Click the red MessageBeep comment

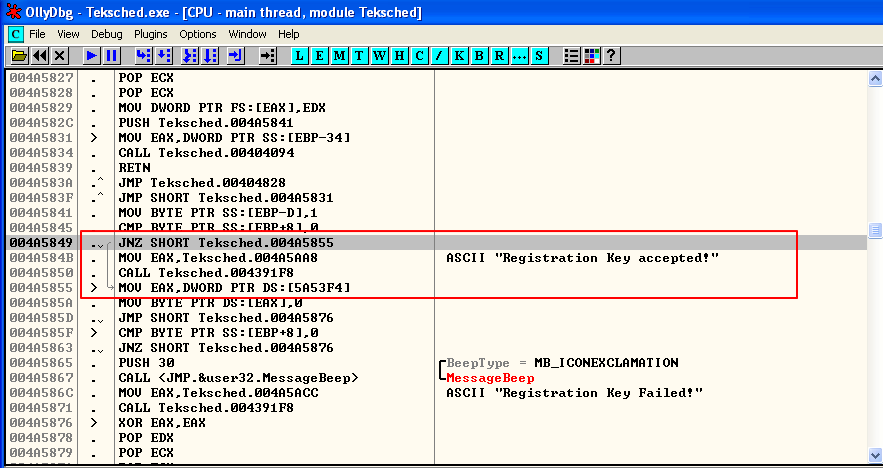(x=490, y=378)
